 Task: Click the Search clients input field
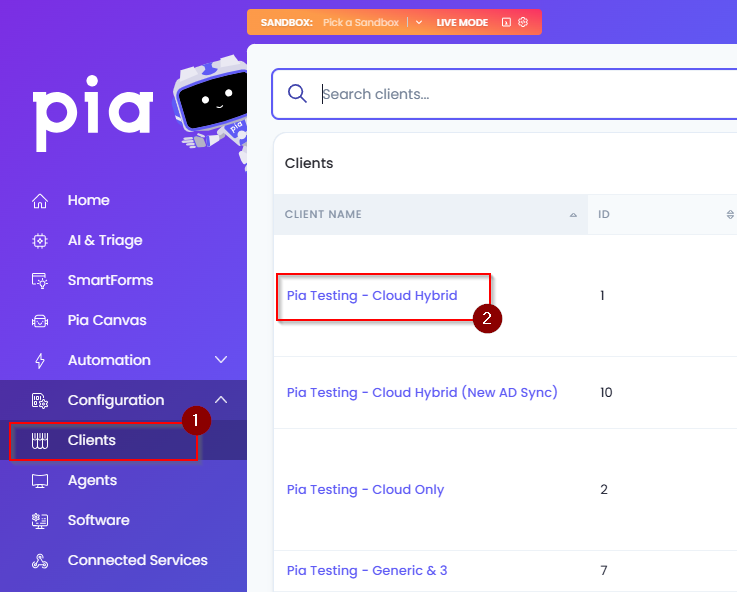coord(504,94)
